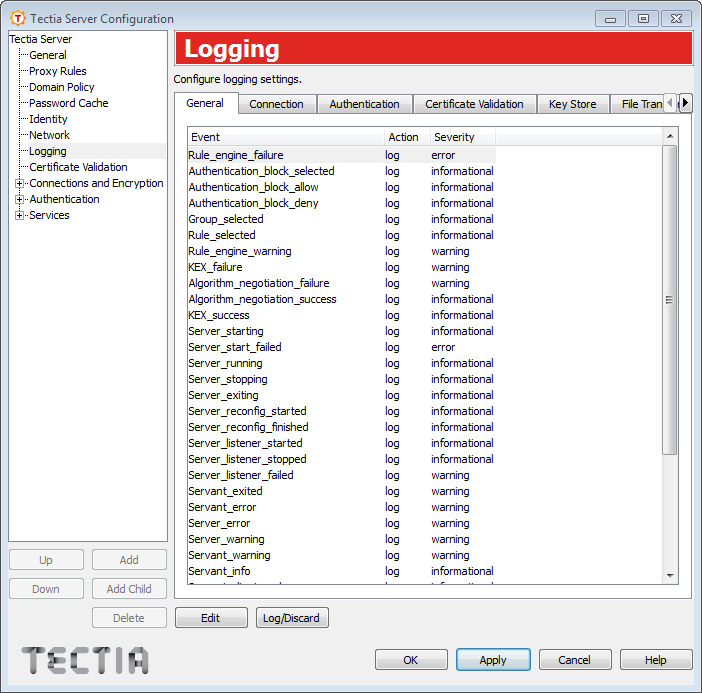
Task: Click the event list scrollbar thumb
Action: point(669,300)
